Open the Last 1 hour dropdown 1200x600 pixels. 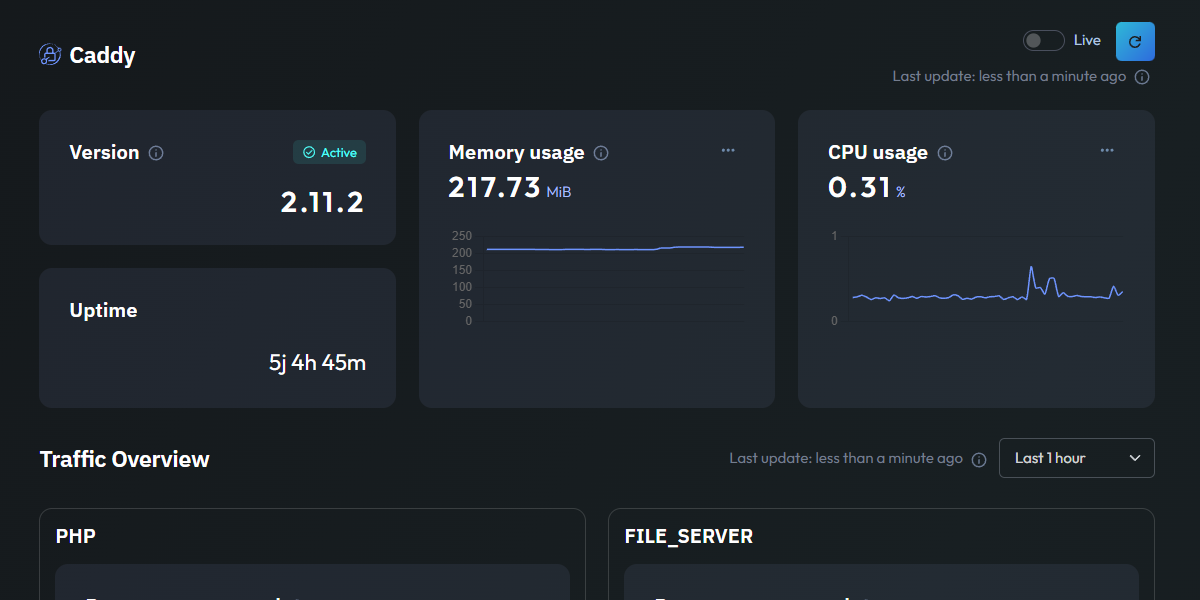[1077, 458]
